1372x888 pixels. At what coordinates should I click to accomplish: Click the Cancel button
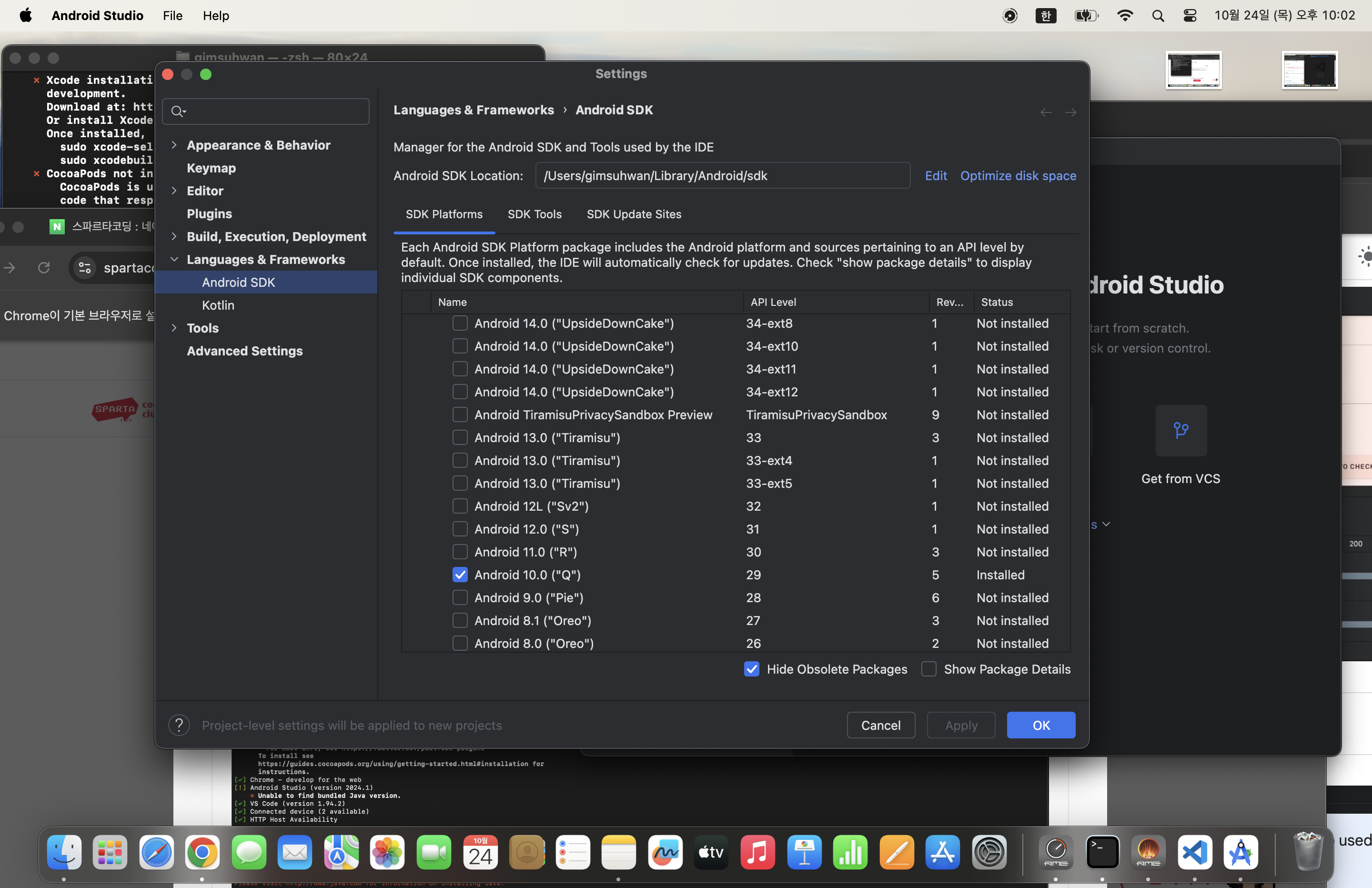[880, 725]
